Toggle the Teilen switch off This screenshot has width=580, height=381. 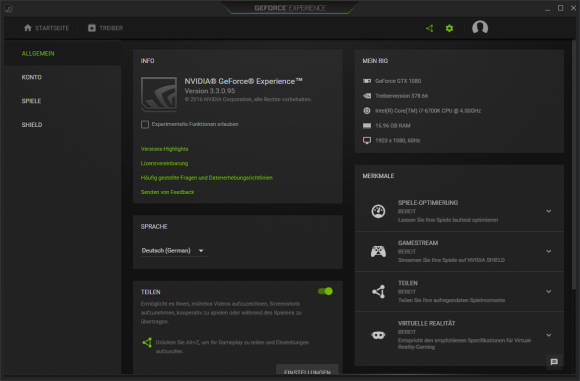coord(326,291)
